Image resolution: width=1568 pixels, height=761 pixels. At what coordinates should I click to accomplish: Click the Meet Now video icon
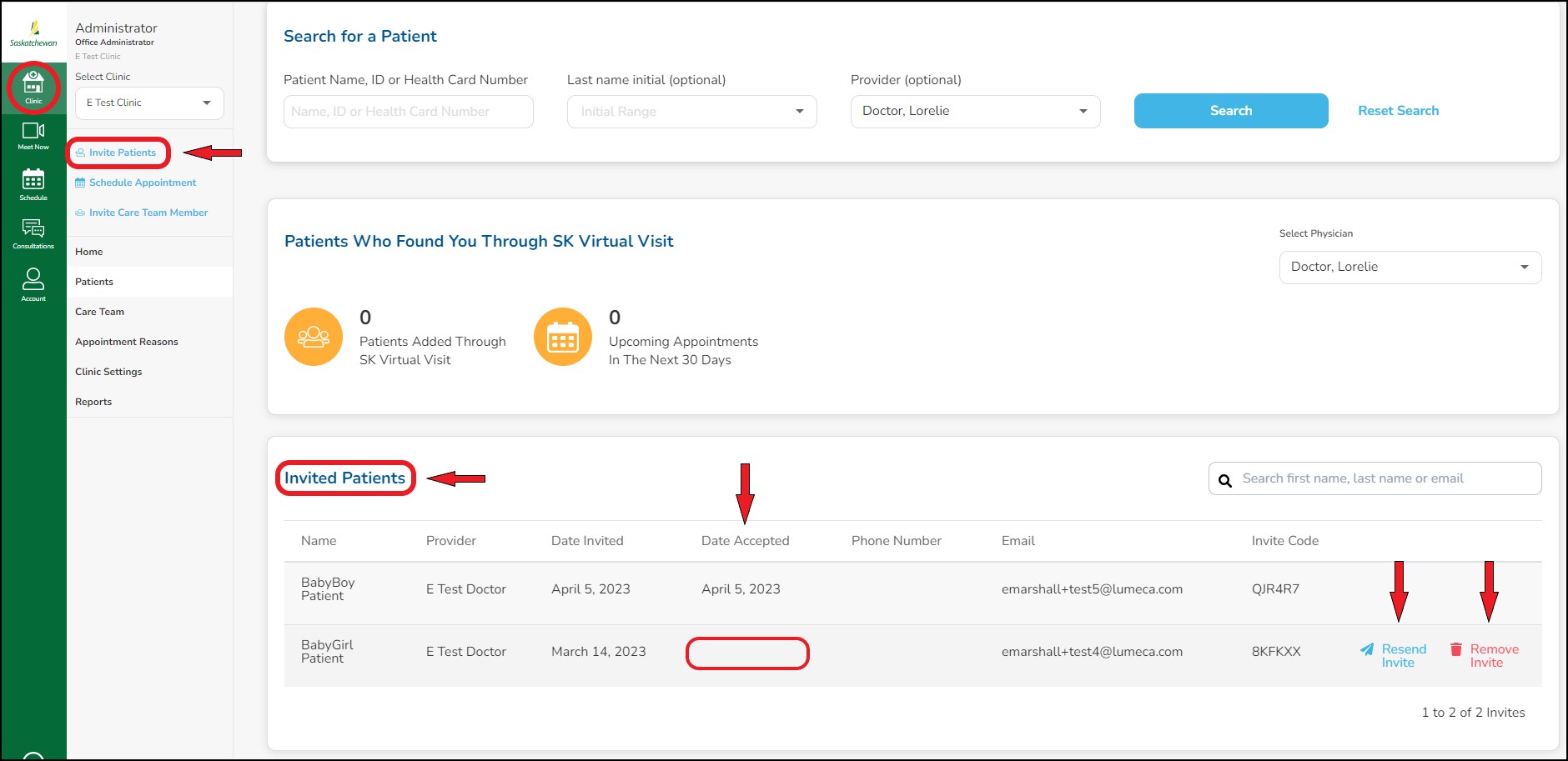tap(33, 135)
